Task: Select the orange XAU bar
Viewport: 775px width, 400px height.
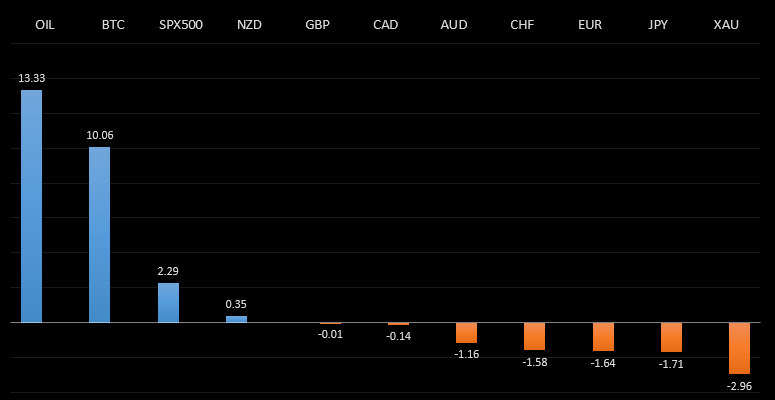Action: point(739,348)
